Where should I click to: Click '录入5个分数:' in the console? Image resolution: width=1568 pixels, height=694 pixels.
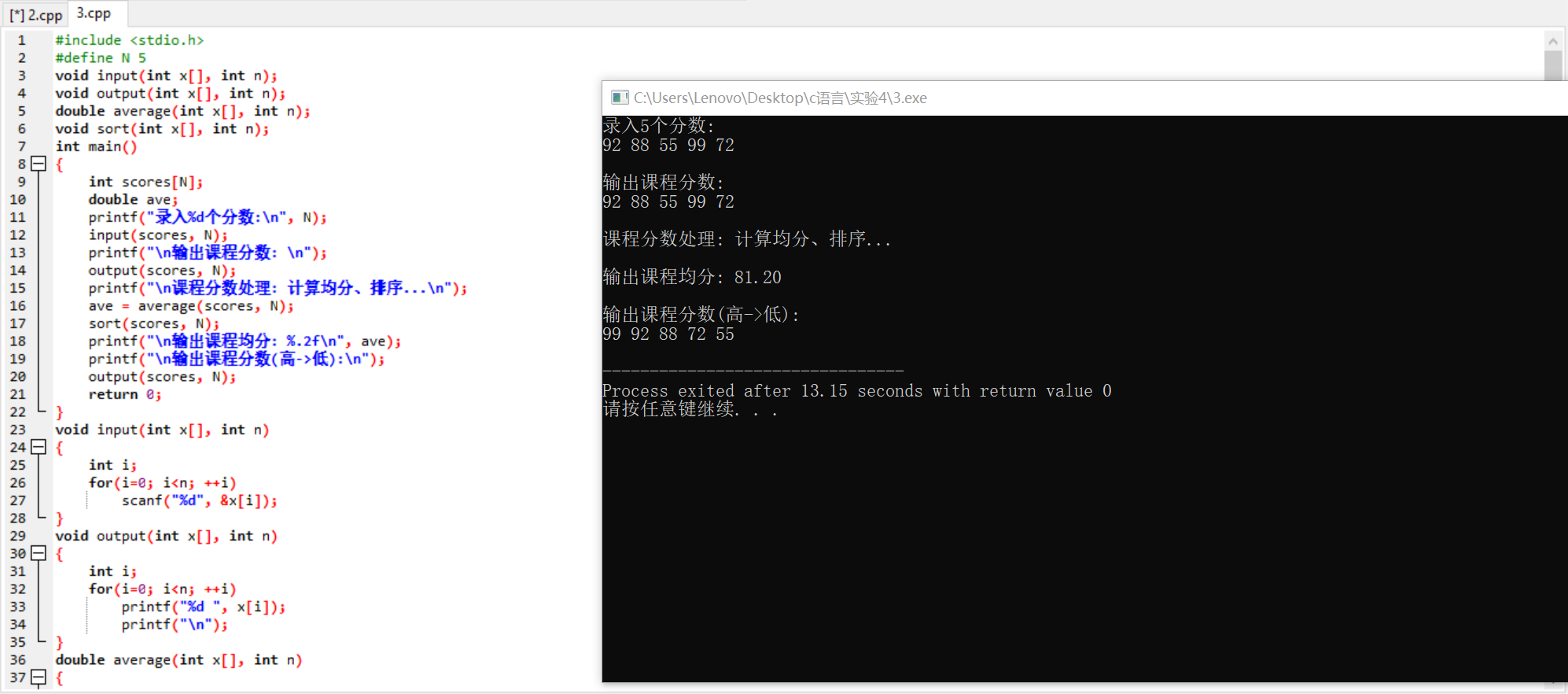click(658, 125)
